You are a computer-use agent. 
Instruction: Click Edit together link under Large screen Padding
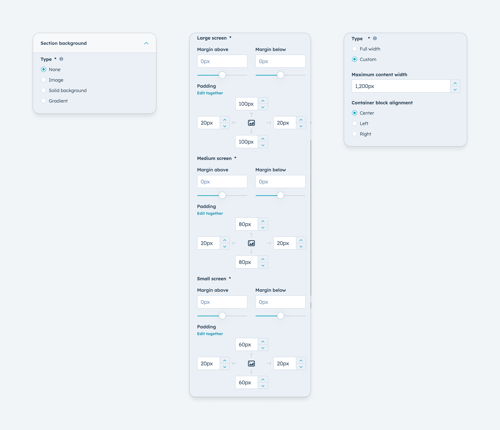(210, 93)
